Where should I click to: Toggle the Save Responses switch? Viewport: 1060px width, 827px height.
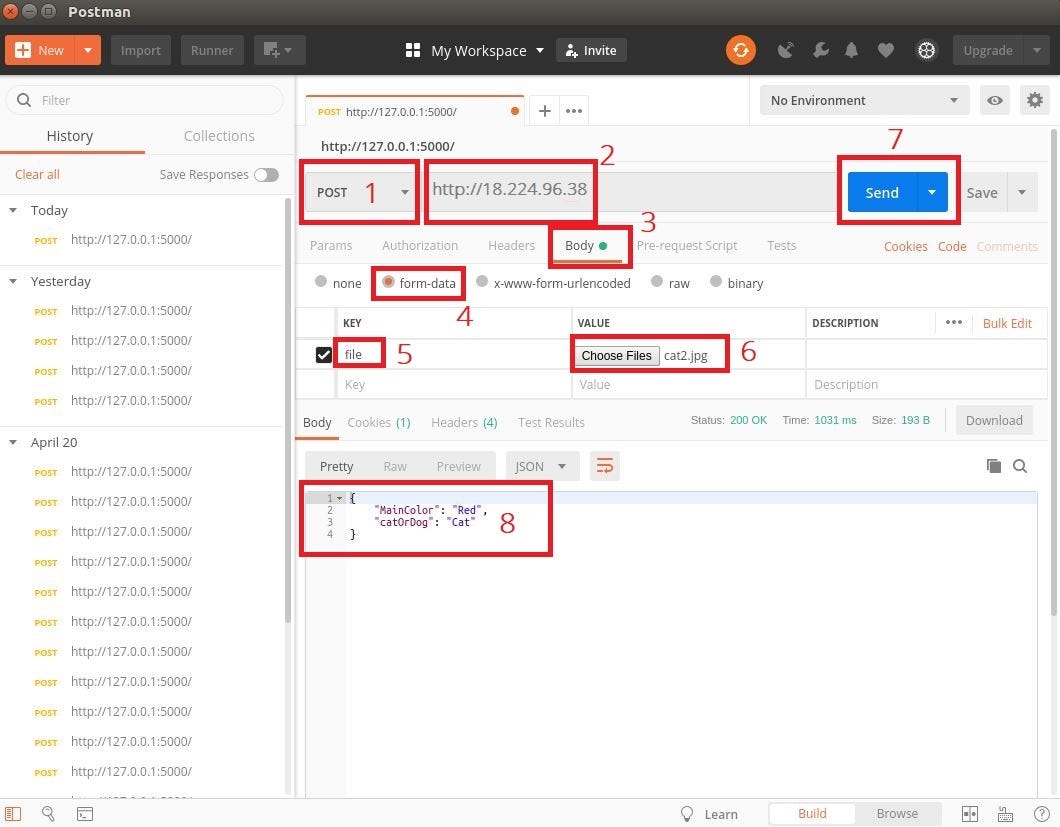[266, 174]
